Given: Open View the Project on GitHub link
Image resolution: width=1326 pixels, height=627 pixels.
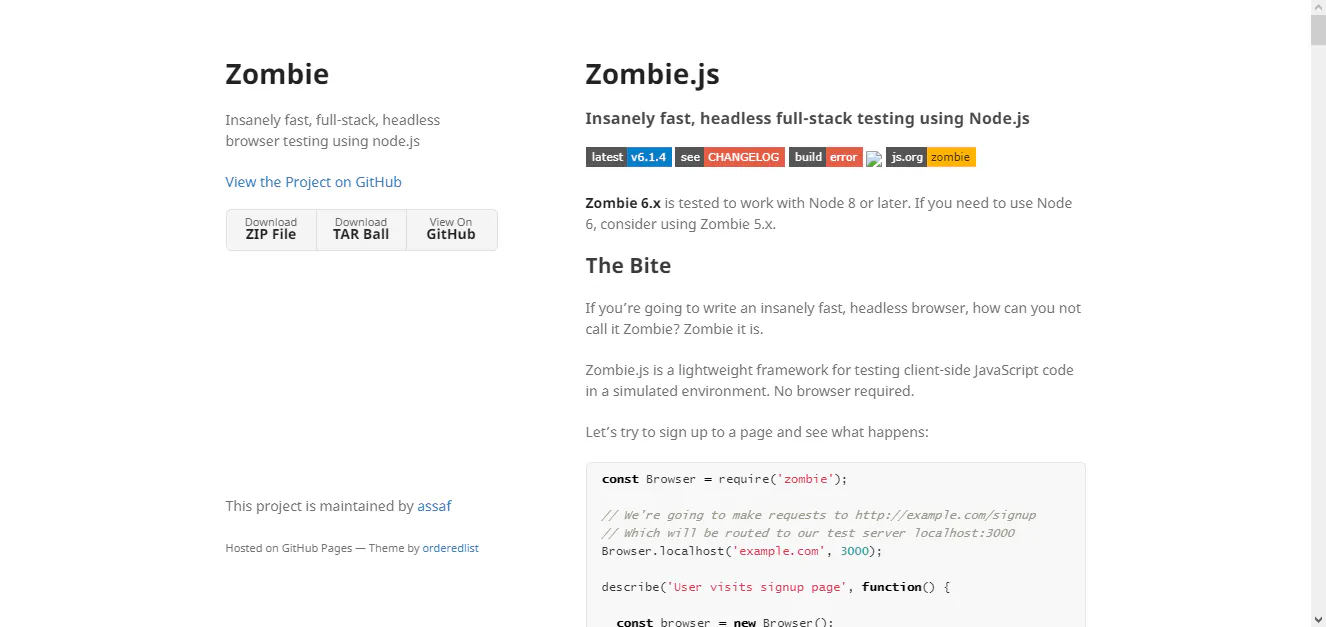Looking at the screenshot, I should [313, 182].
